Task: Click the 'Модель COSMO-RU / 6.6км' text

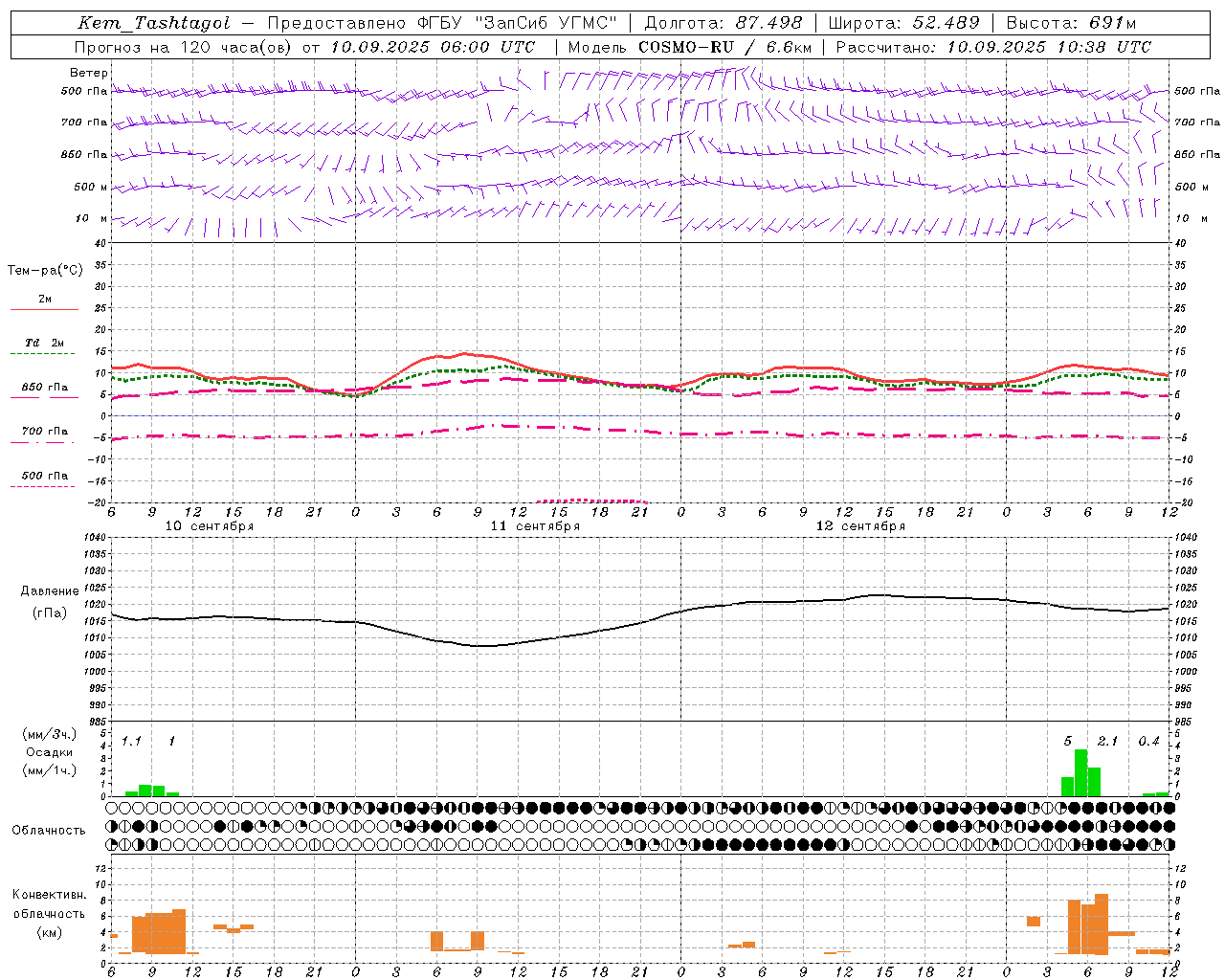Action: [x=690, y=47]
